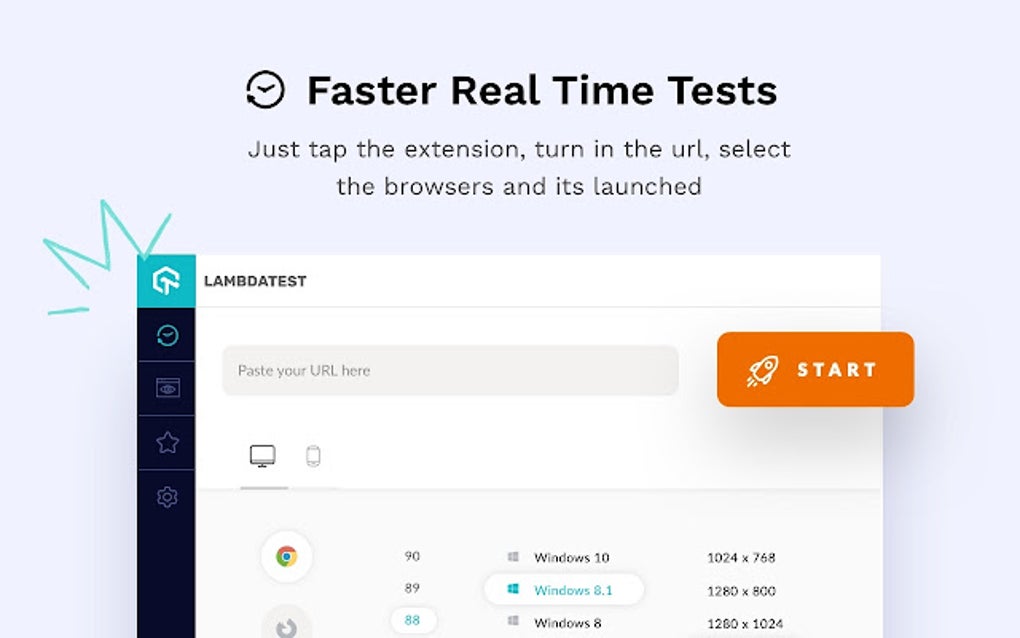Choose Chrome version 88
This screenshot has height=638, width=1020.
pos(412,621)
